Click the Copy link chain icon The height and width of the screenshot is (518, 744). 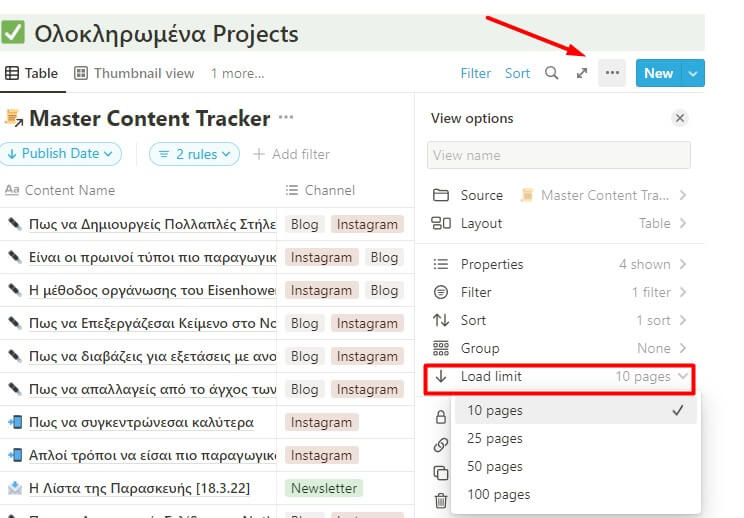tap(441, 445)
